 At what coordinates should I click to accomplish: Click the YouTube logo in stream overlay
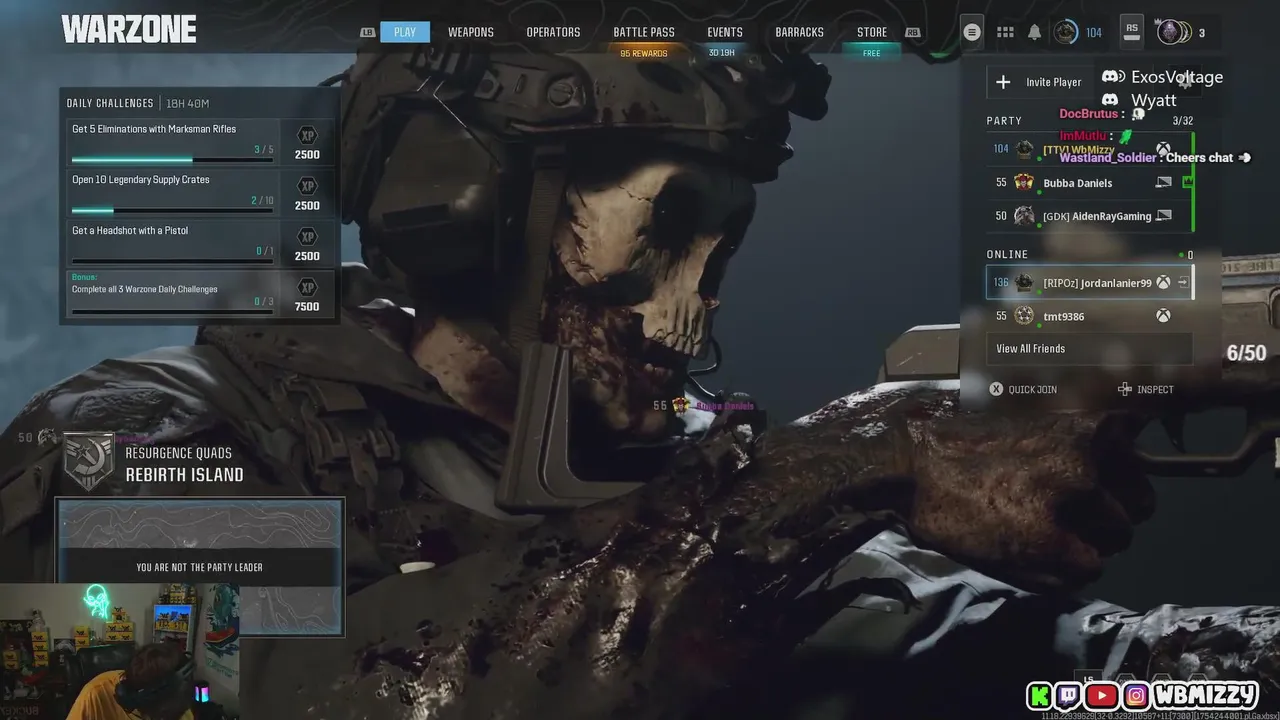1101,695
